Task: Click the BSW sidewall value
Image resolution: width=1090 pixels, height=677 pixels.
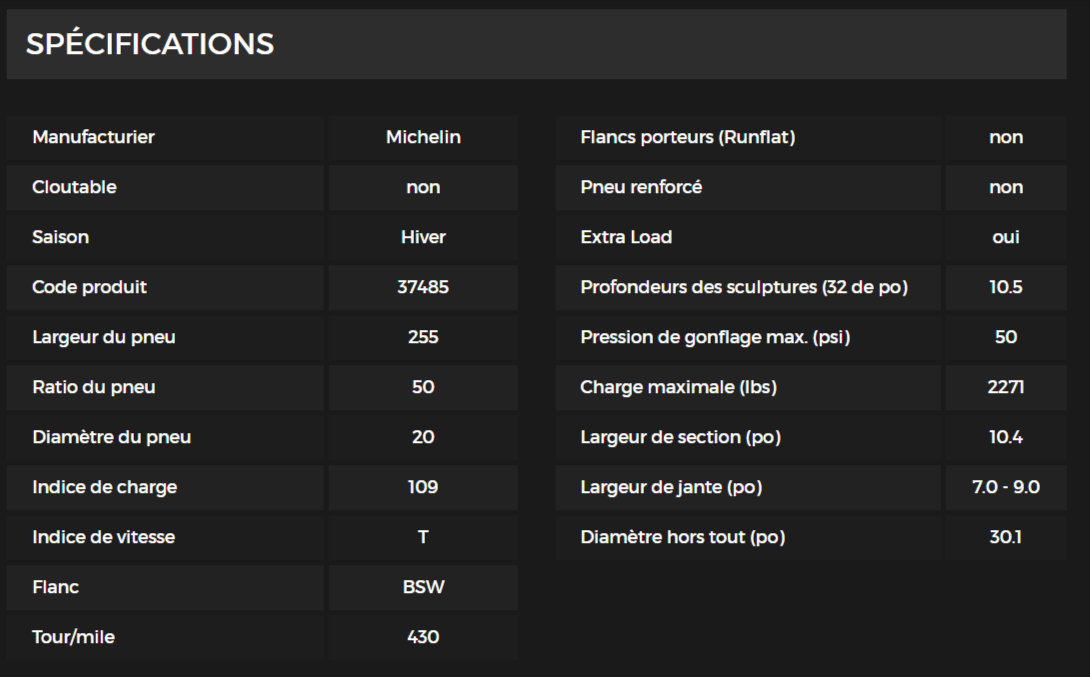Action: 423,587
